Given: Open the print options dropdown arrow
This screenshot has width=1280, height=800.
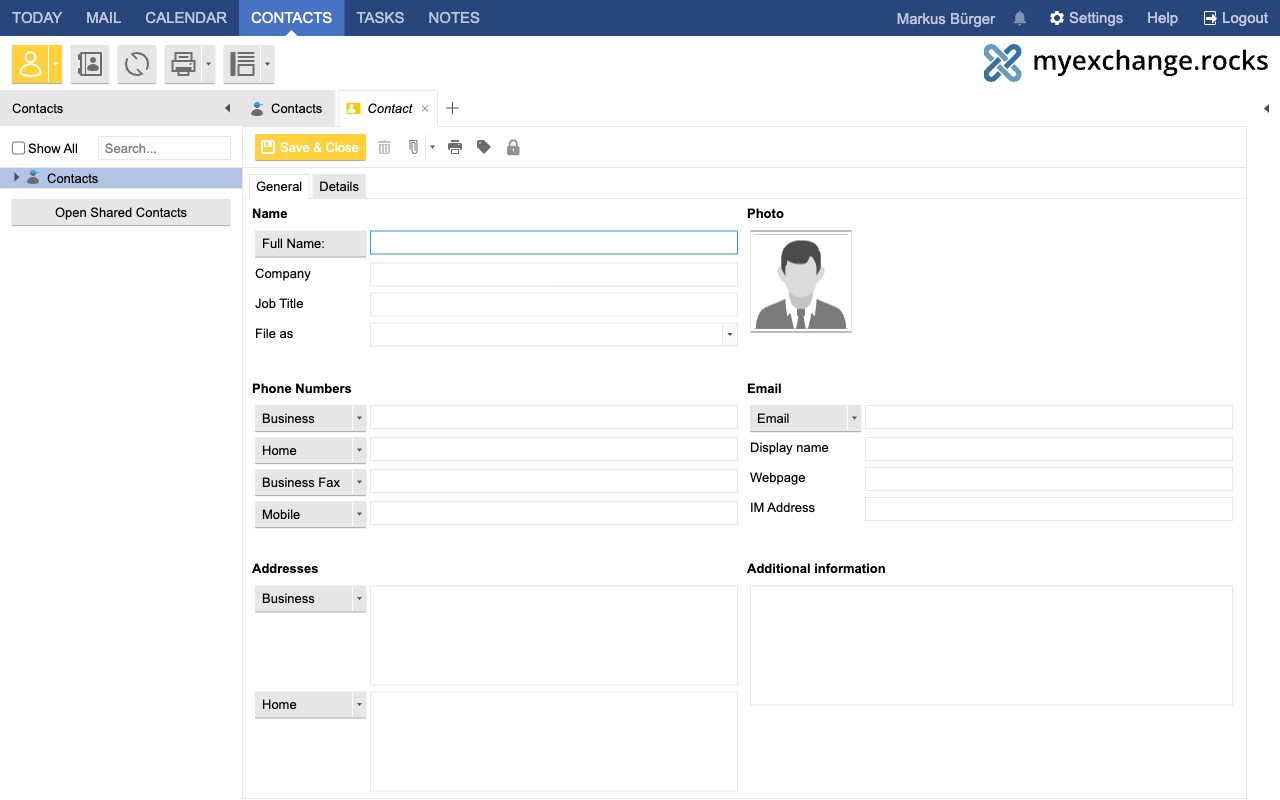Looking at the screenshot, I should (208, 65).
